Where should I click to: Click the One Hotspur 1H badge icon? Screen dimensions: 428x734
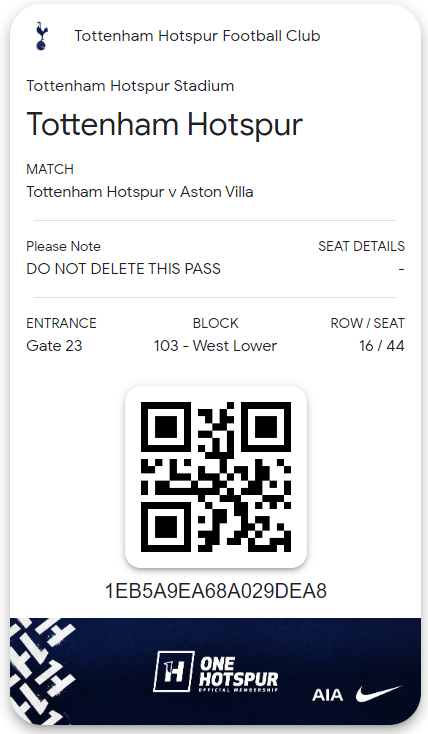pos(174,671)
